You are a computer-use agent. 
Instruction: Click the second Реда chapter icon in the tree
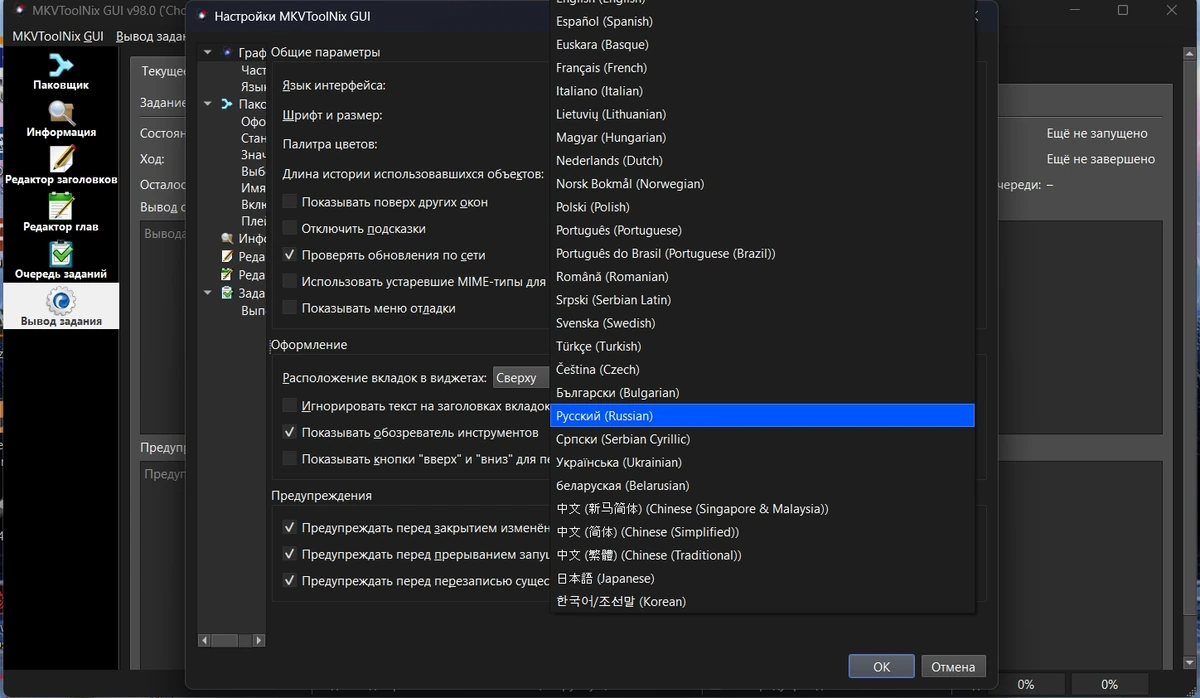(x=228, y=275)
